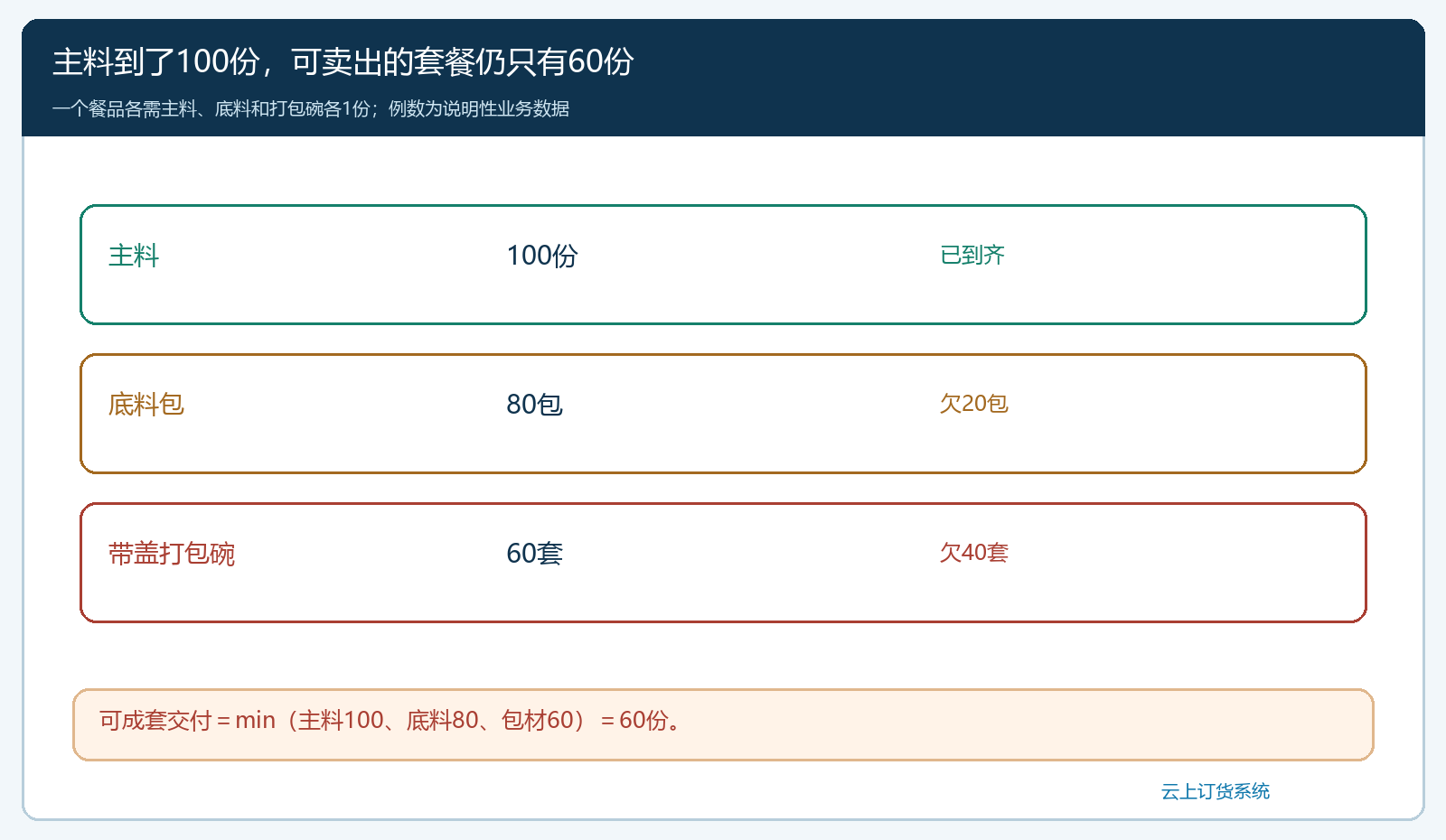This screenshot has width=1446, height=840.
Task: Select the 主料 label in the green card
Action: [x=134, y=256]
